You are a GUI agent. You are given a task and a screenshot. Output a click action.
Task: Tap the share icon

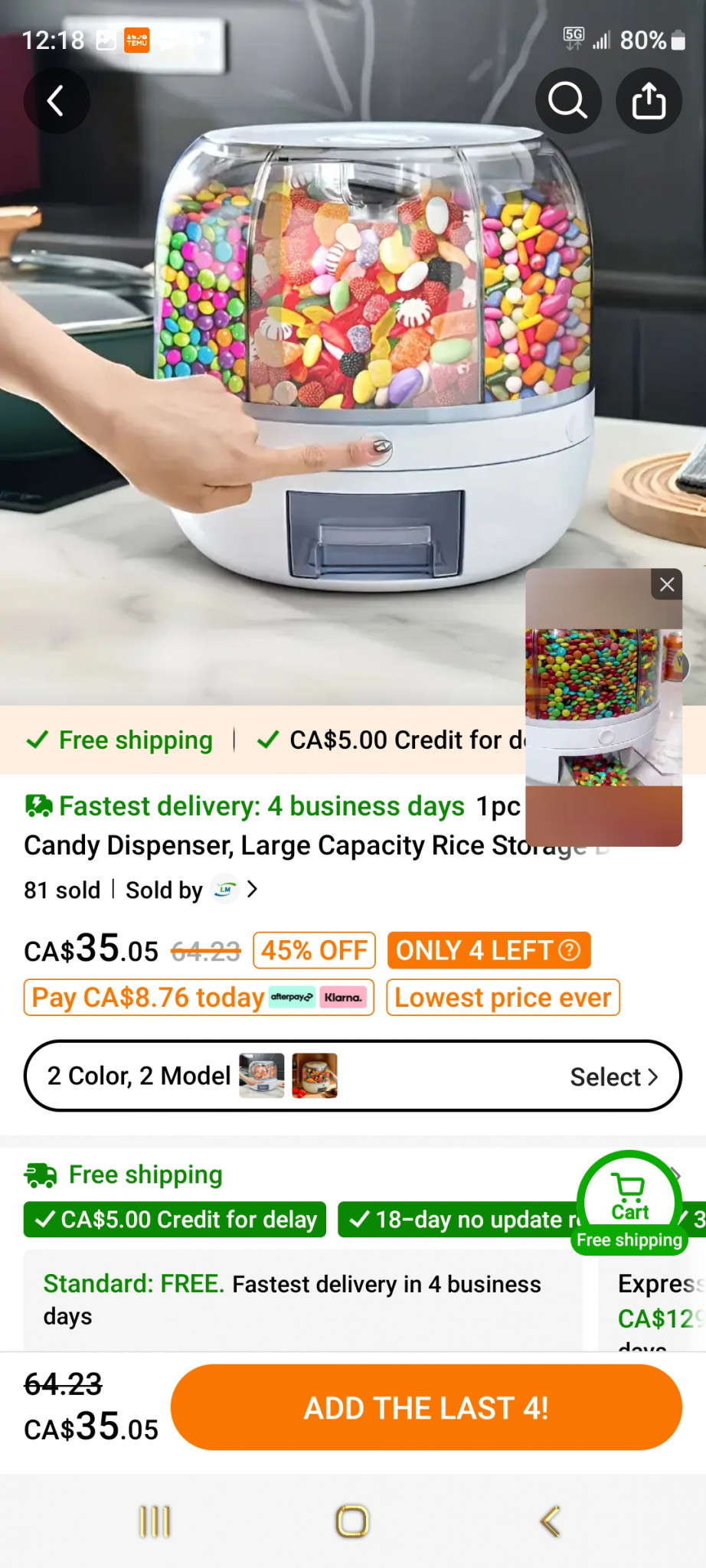tap(649, 101)
